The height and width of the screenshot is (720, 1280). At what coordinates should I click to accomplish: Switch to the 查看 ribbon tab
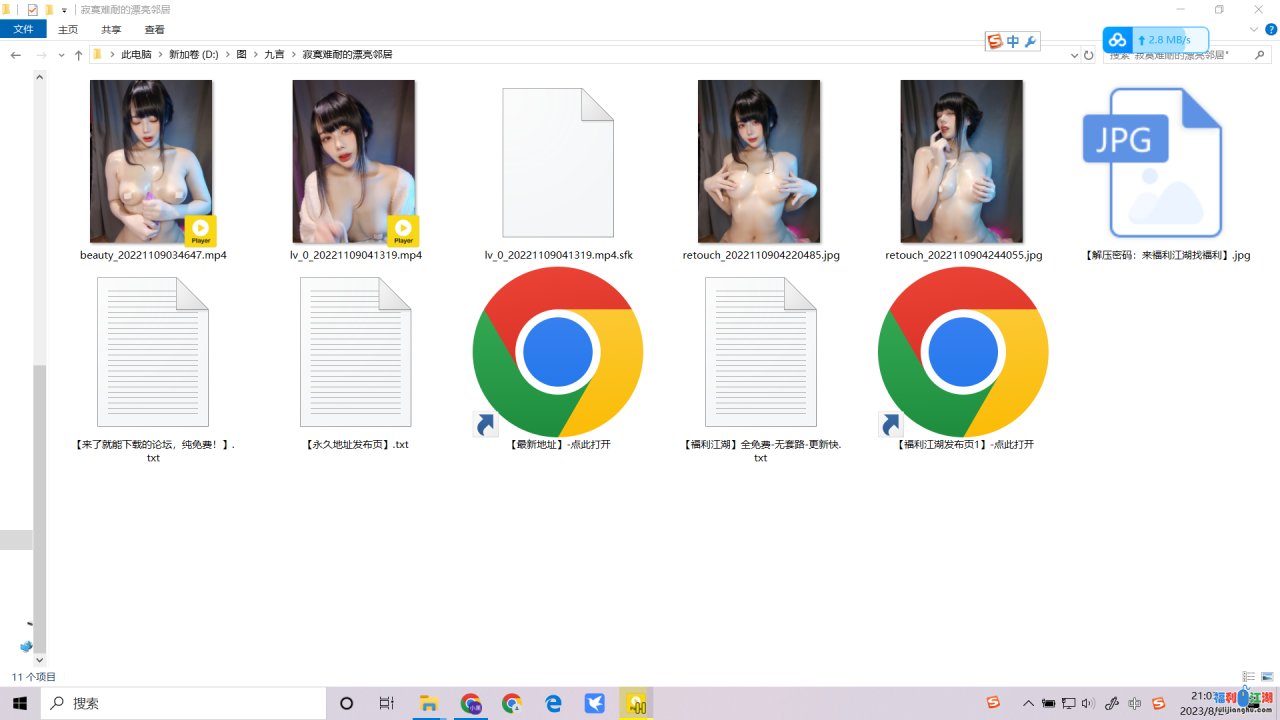click(154, 30)
